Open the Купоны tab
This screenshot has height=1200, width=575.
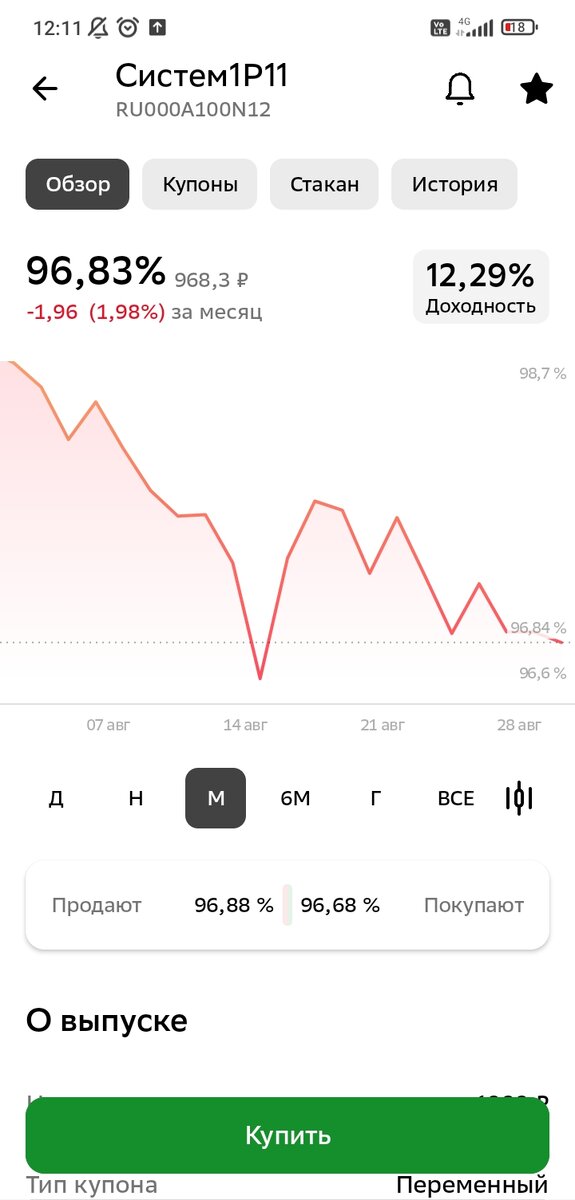[200, 184]
